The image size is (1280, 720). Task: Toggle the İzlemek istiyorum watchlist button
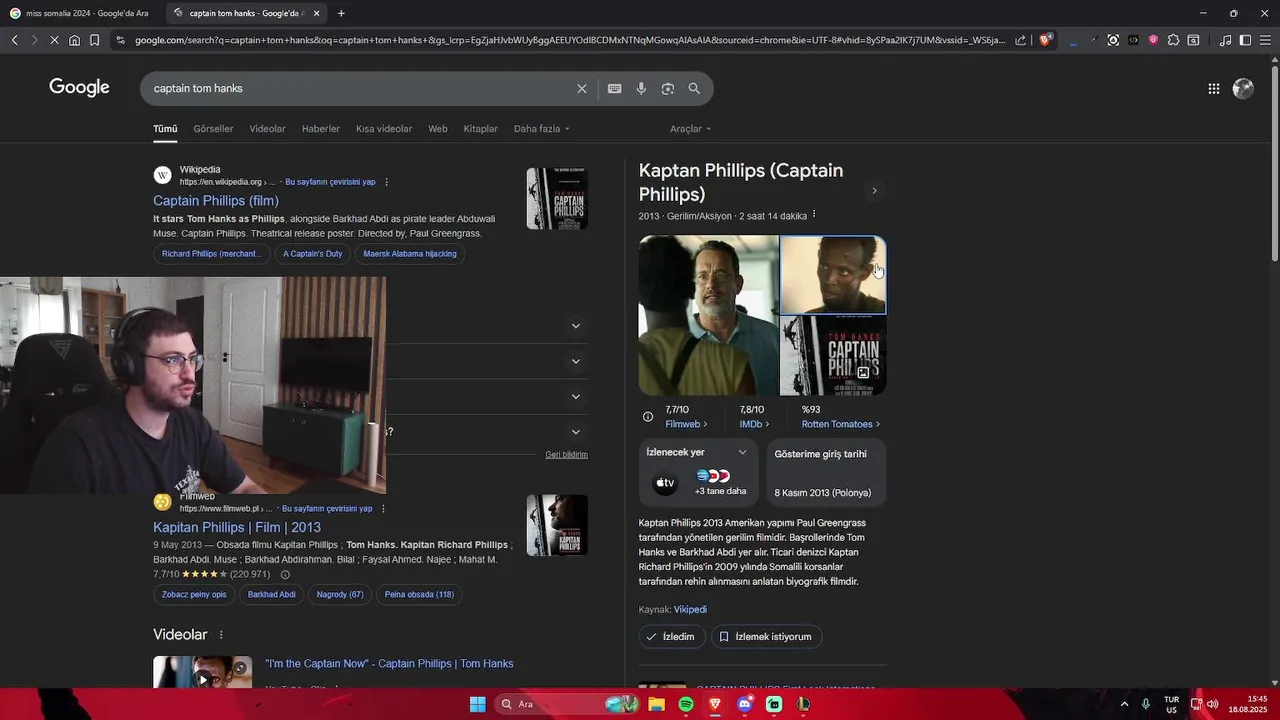pyautogui.click(x=767, y=636)
